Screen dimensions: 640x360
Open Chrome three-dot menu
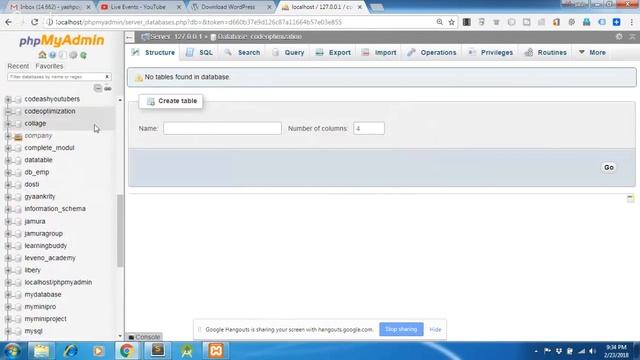coord(632,22)
